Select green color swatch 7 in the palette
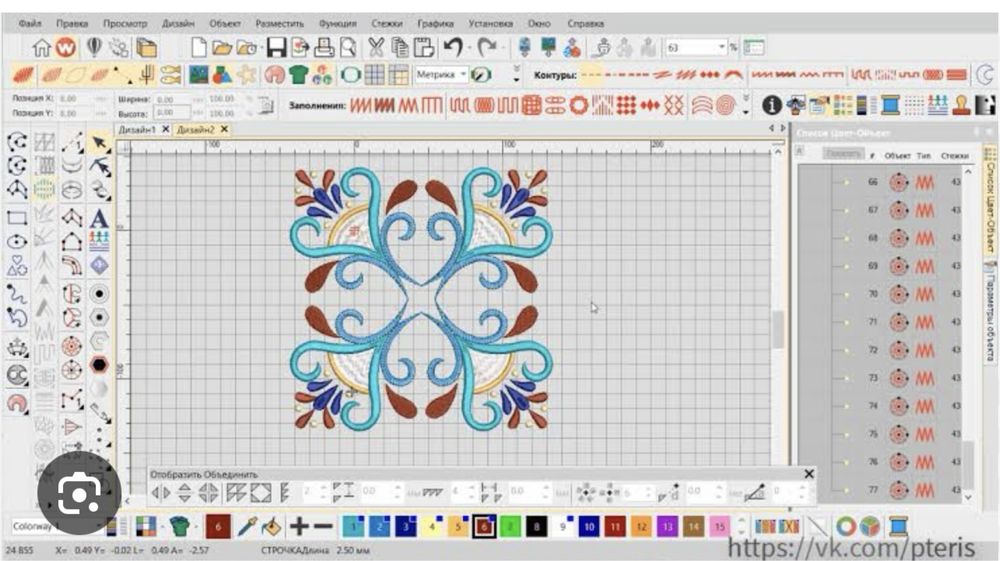The width and height of the screenshot is (1000, 561). pos(510,527)
